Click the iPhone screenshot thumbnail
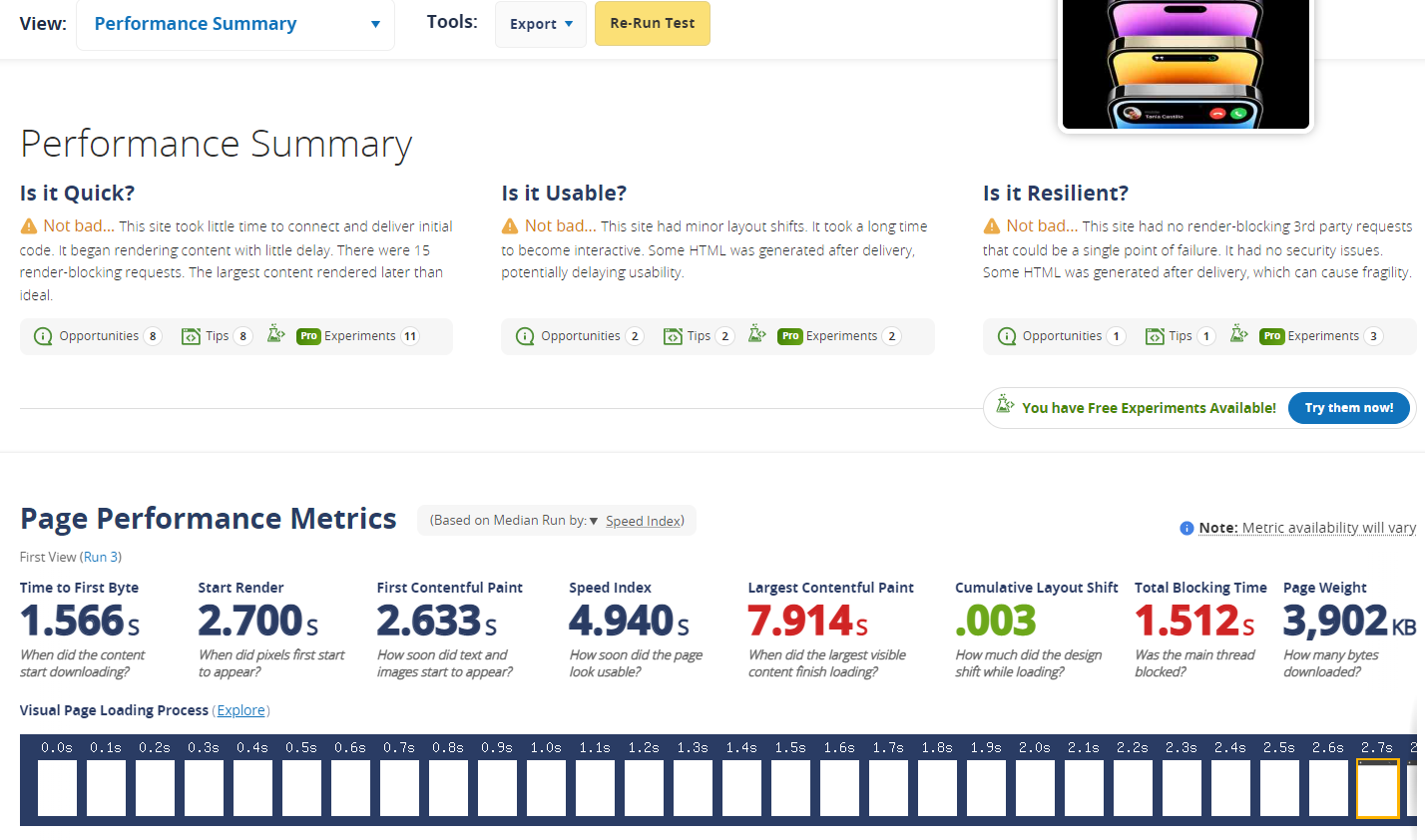Screen dimensions: 1425x840 (x=1186, y=64)
